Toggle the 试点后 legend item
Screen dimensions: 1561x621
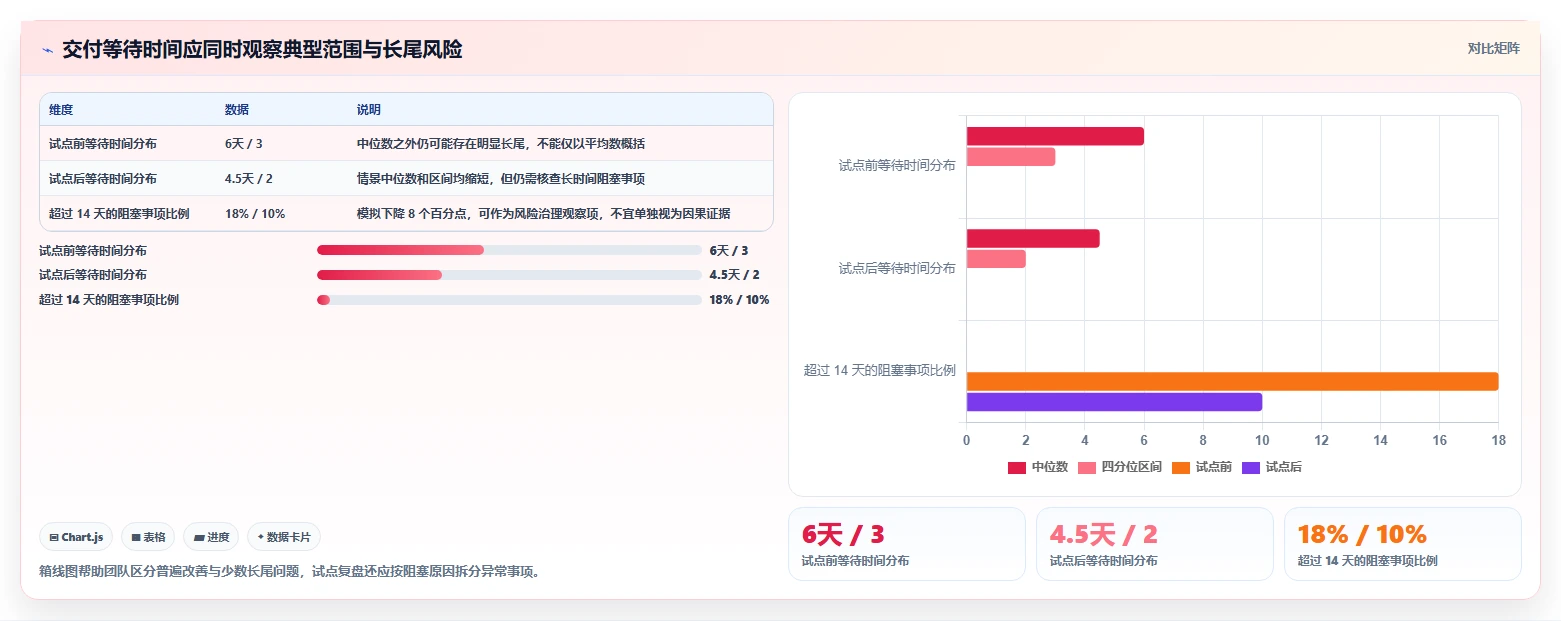coord(1272,467)
